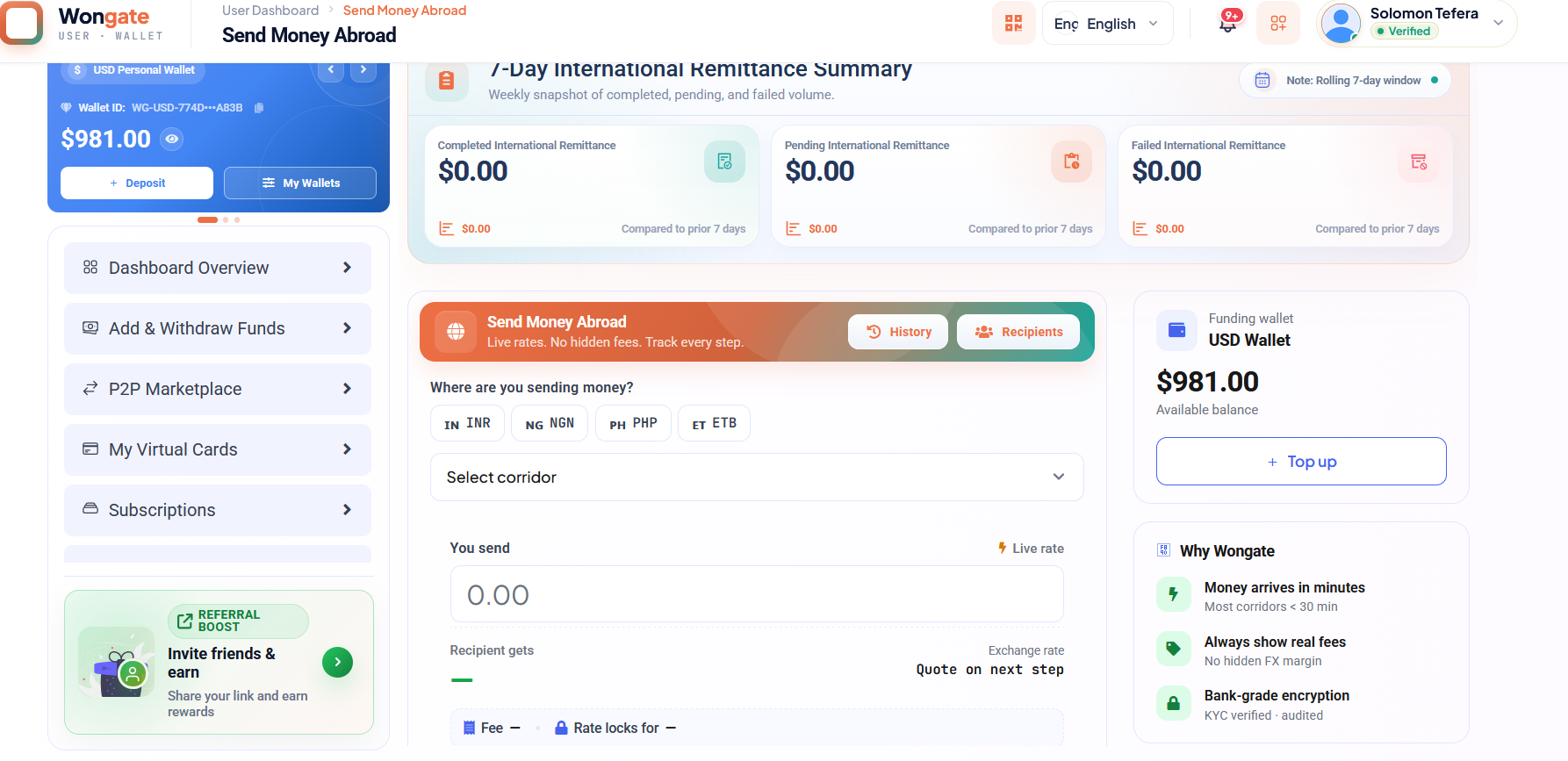Open P2P Marketplace menu item
The height and width of the screenshot is (761, 1568).
tap(218, 389)
